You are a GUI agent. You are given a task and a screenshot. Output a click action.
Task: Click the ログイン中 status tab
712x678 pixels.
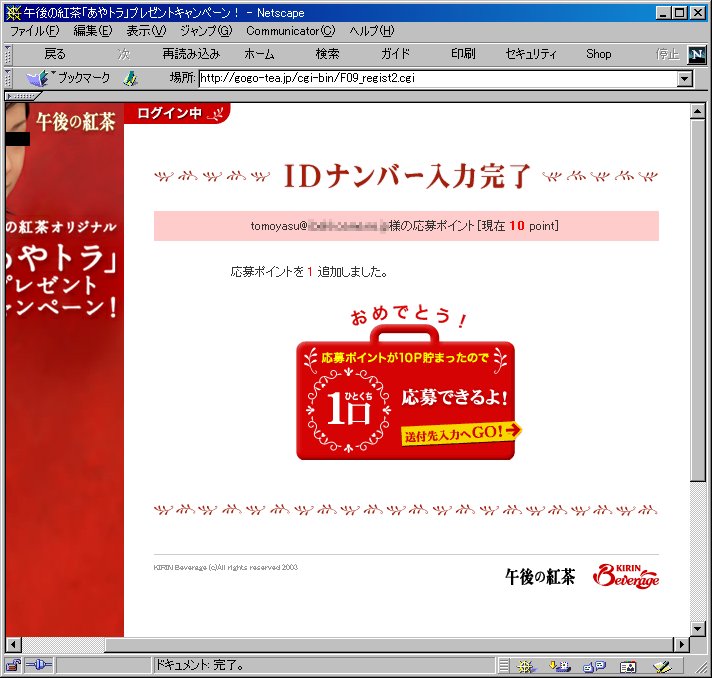177,113
